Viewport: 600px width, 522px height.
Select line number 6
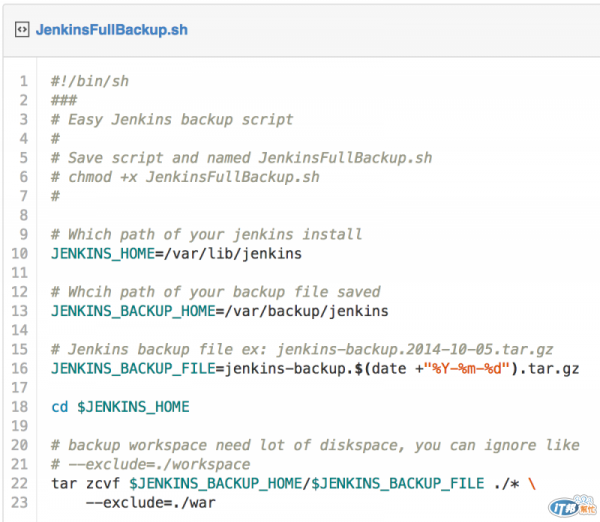pos(24,177)
